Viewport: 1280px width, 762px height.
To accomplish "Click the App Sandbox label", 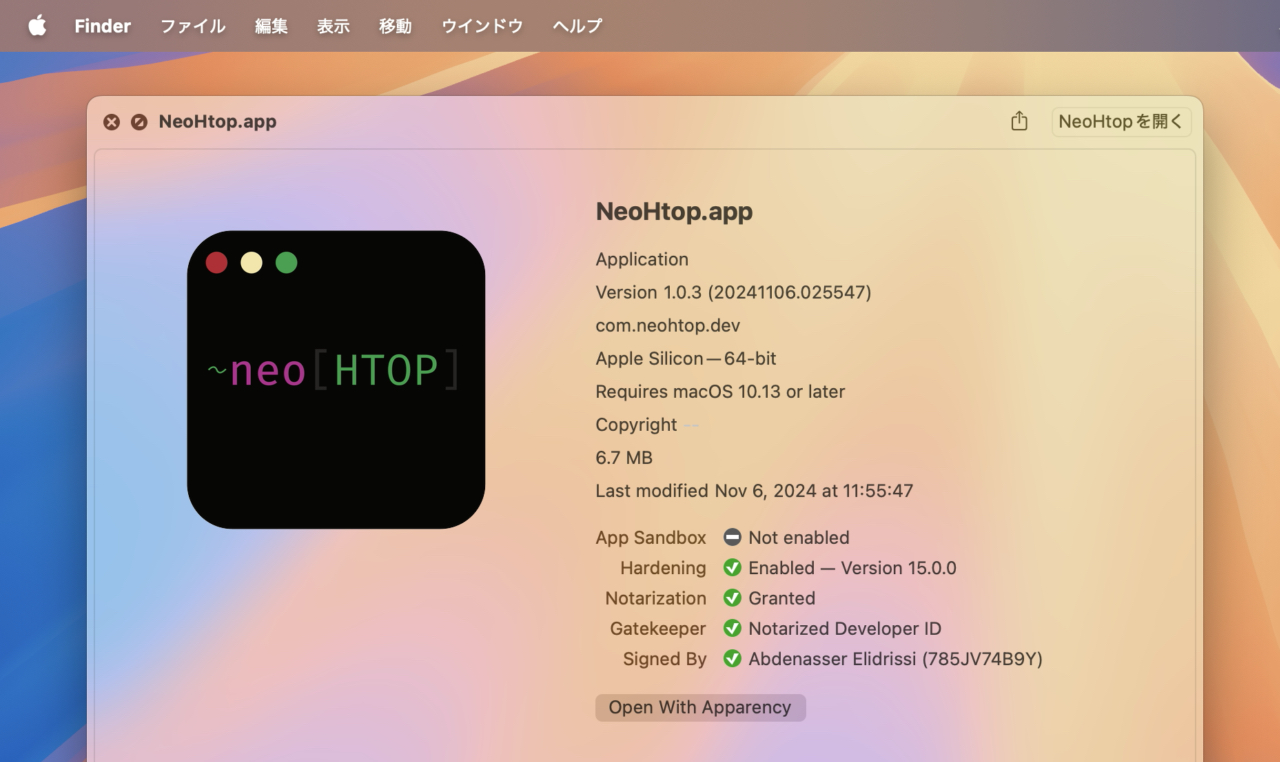I will click(651, 537).
